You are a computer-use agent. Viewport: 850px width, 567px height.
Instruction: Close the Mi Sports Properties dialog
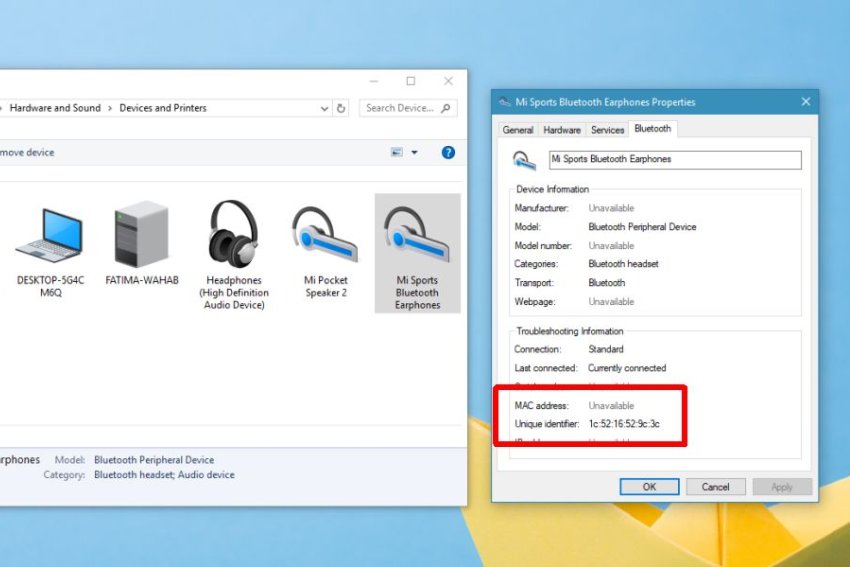pyautogui.click(x=806, y=102)
